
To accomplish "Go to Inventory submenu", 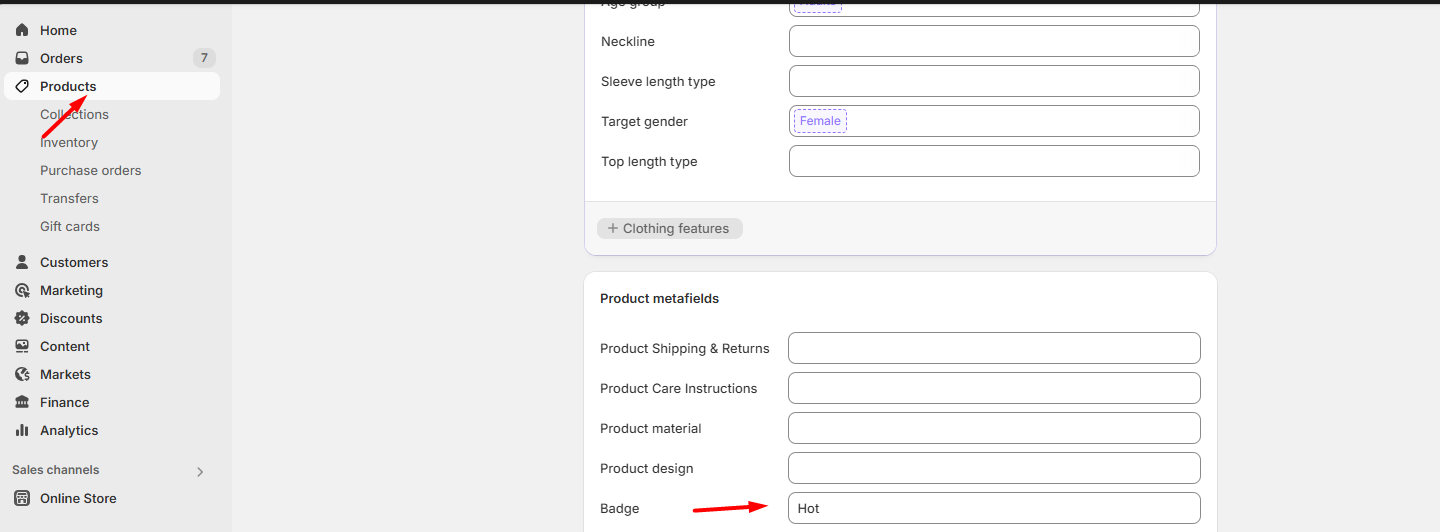I will [x=69, y=142].
